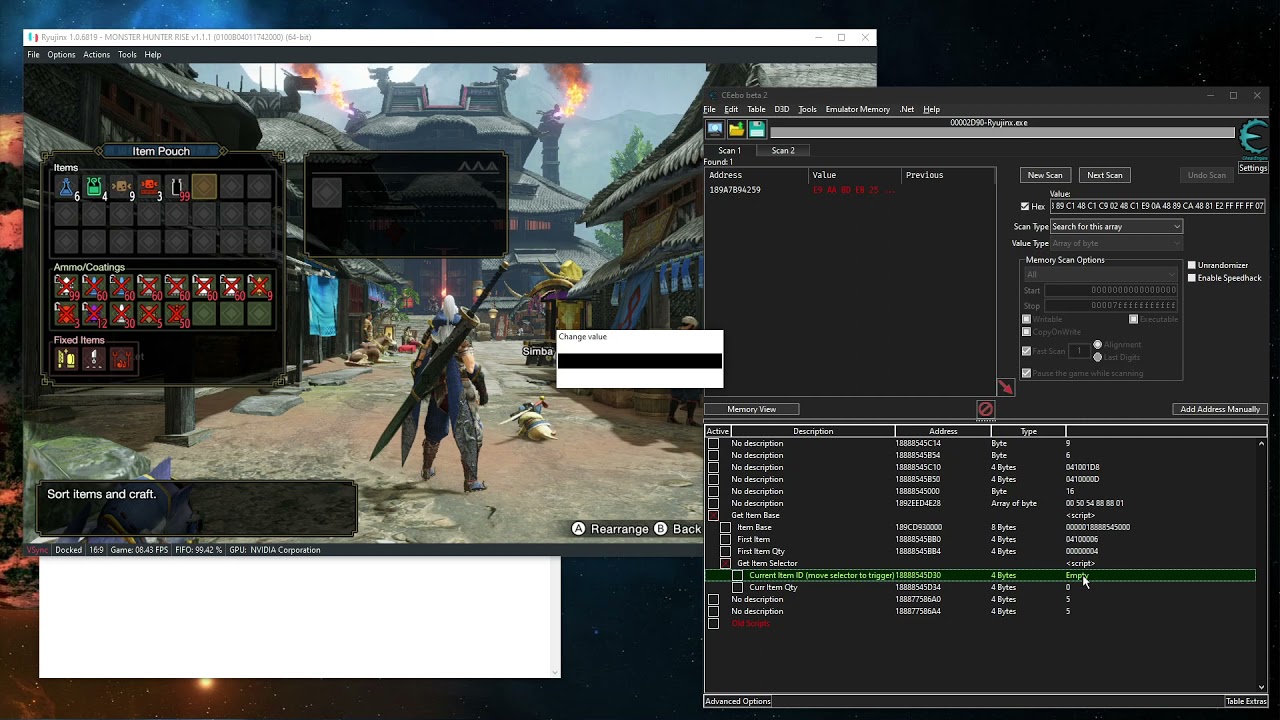Select the highlighted gold empty pouch slot

pos(204,187)
